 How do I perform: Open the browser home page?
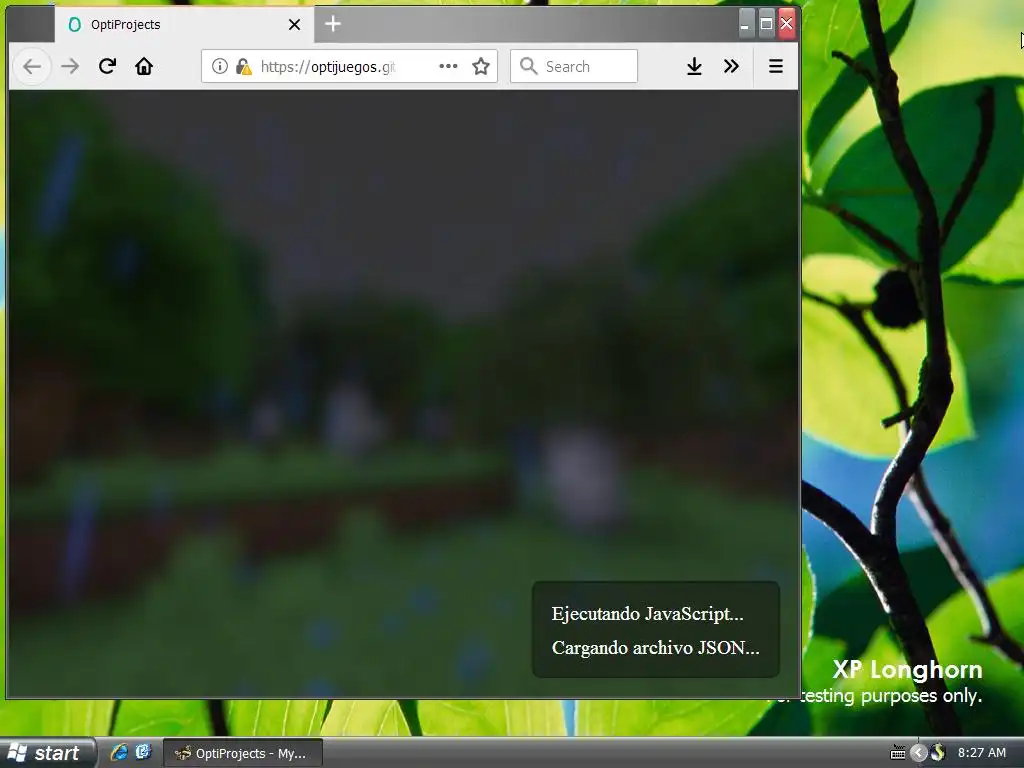pyautogui.click(x=144, y=66)
